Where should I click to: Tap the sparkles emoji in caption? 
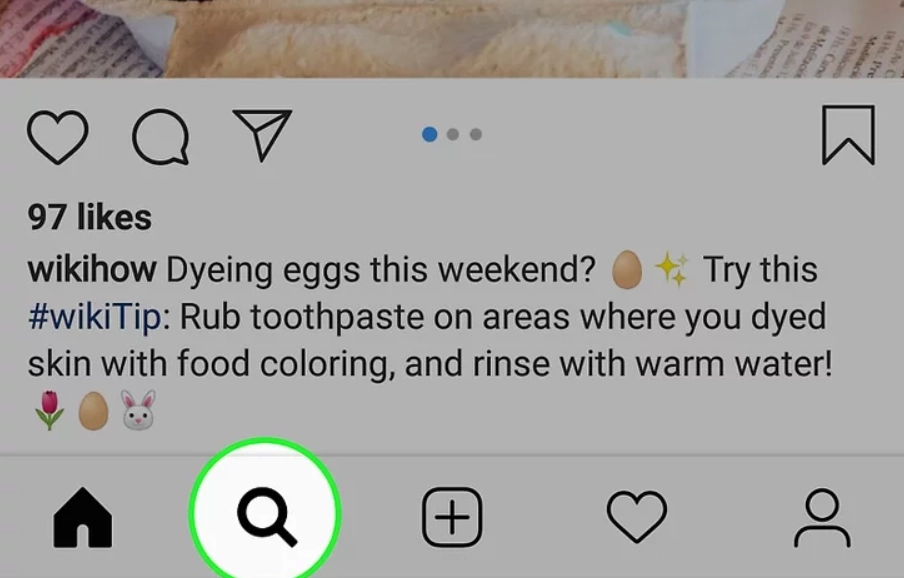coord(671,269)
